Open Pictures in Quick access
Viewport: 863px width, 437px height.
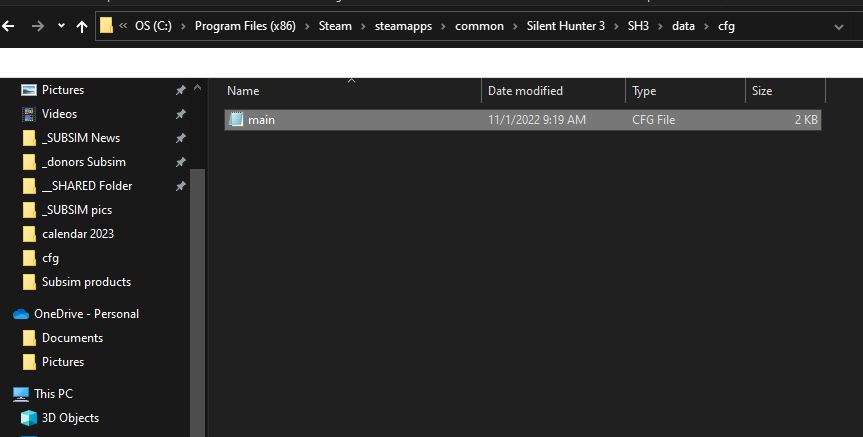point(63,90)
